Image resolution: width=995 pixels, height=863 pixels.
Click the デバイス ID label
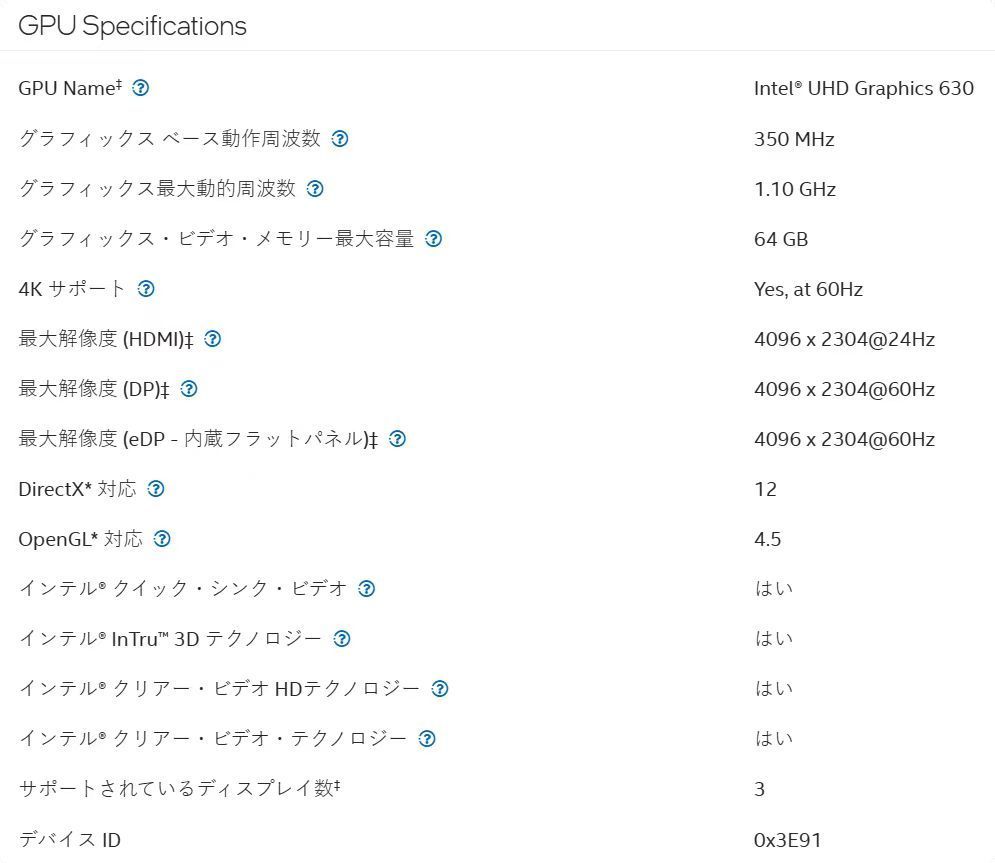point(70,840)
